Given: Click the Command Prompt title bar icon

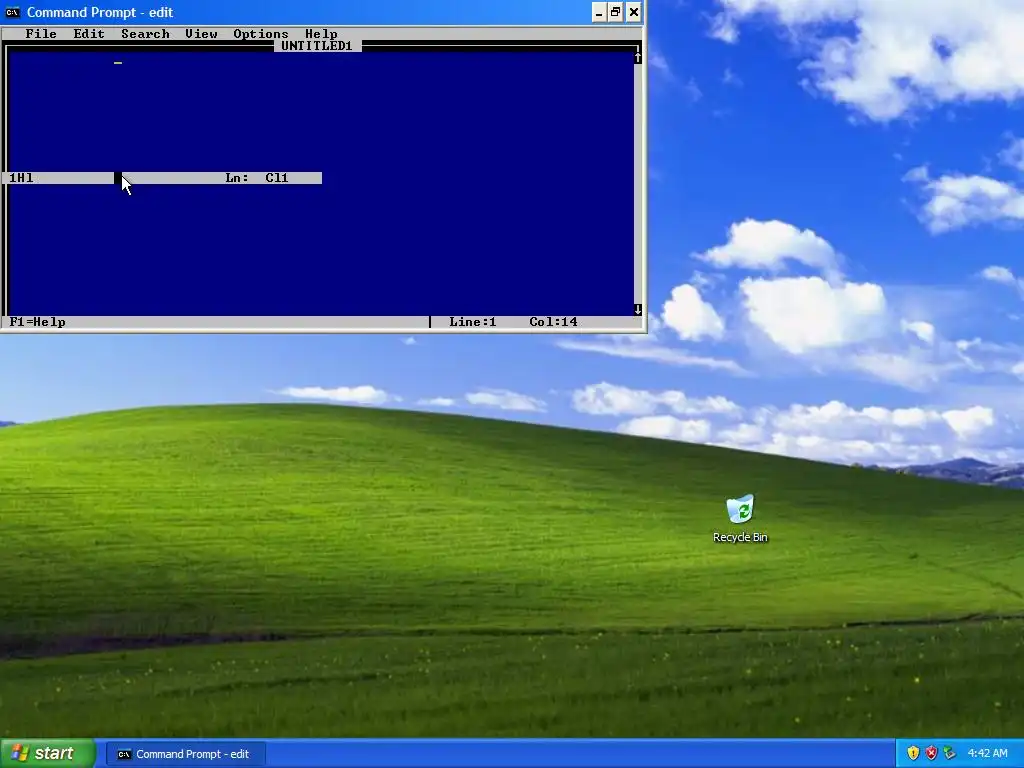Looking at the screenshot, I should pyautogui.click(x=12, y=12).
